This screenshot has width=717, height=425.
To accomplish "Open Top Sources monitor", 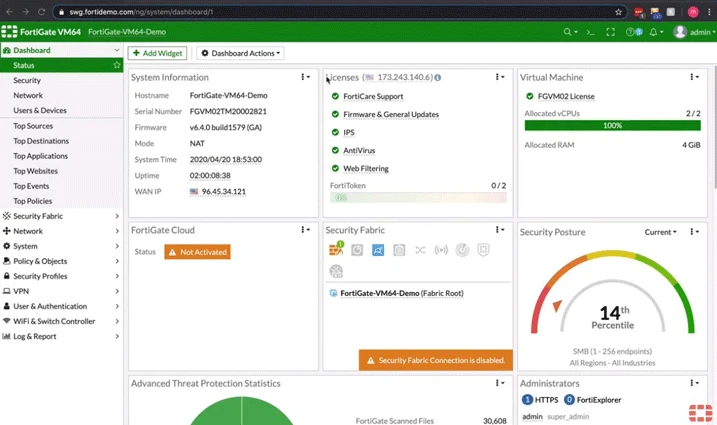I will [x=61, y=126].
